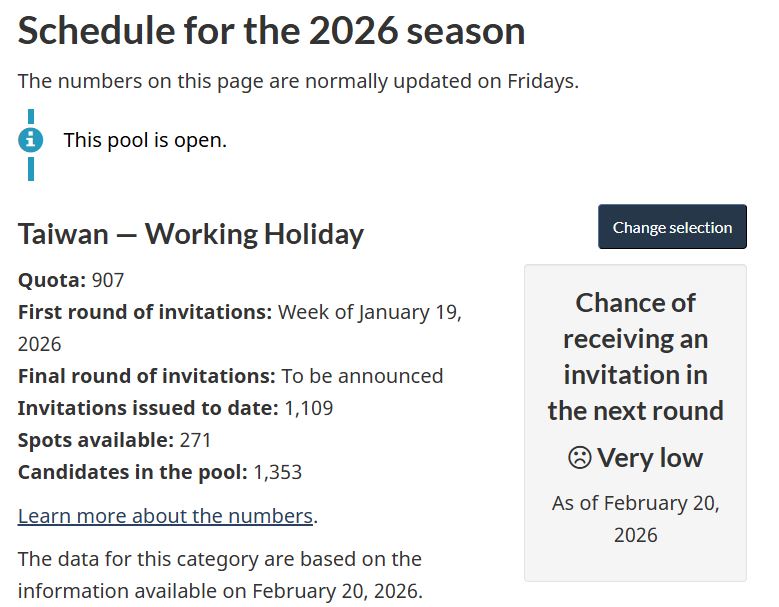This screenshot has height=607, width=779.
Task: Click the Very low chance text
Action: tap(650, 458)
